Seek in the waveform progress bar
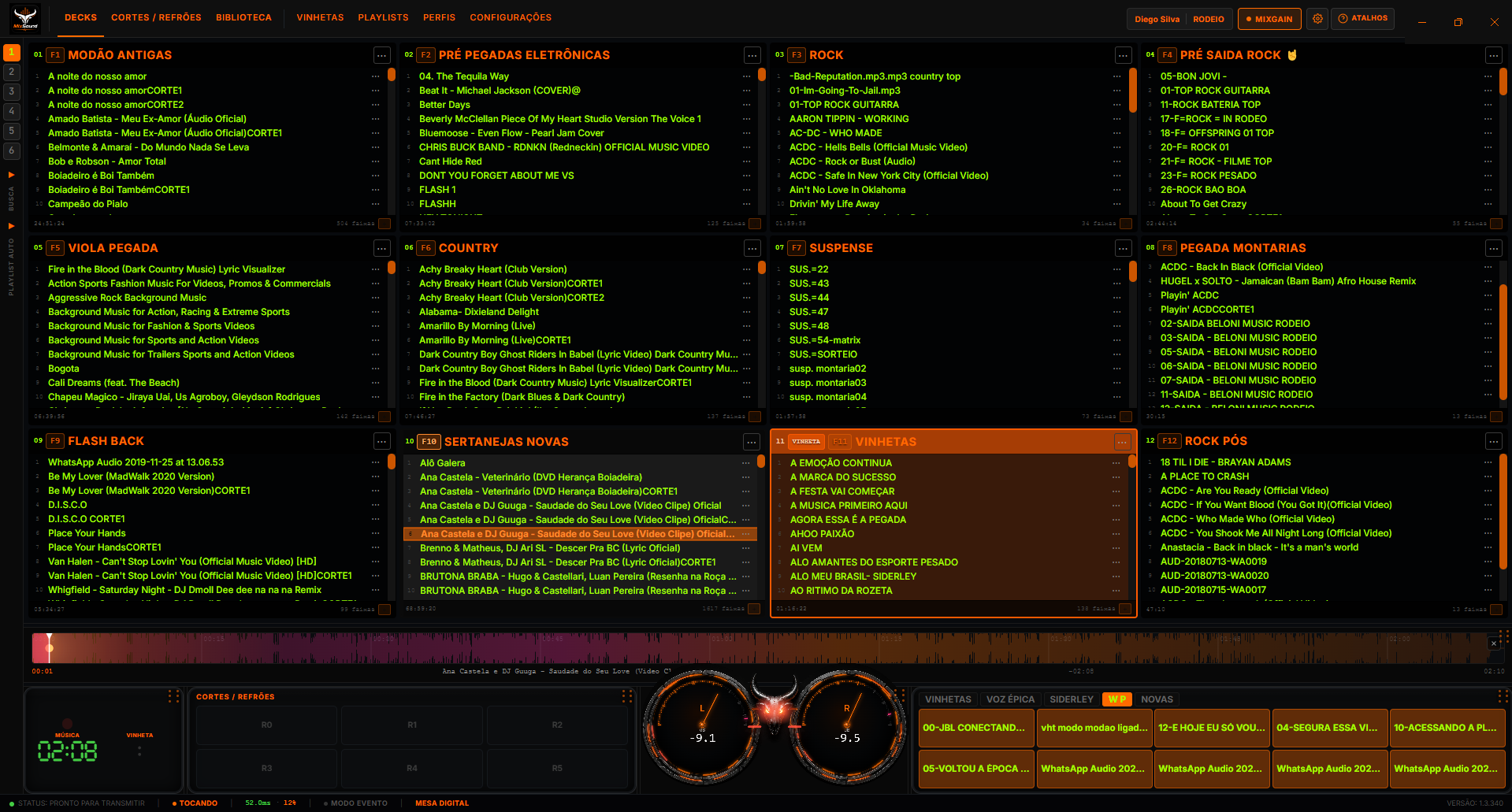 click(768, 648)
